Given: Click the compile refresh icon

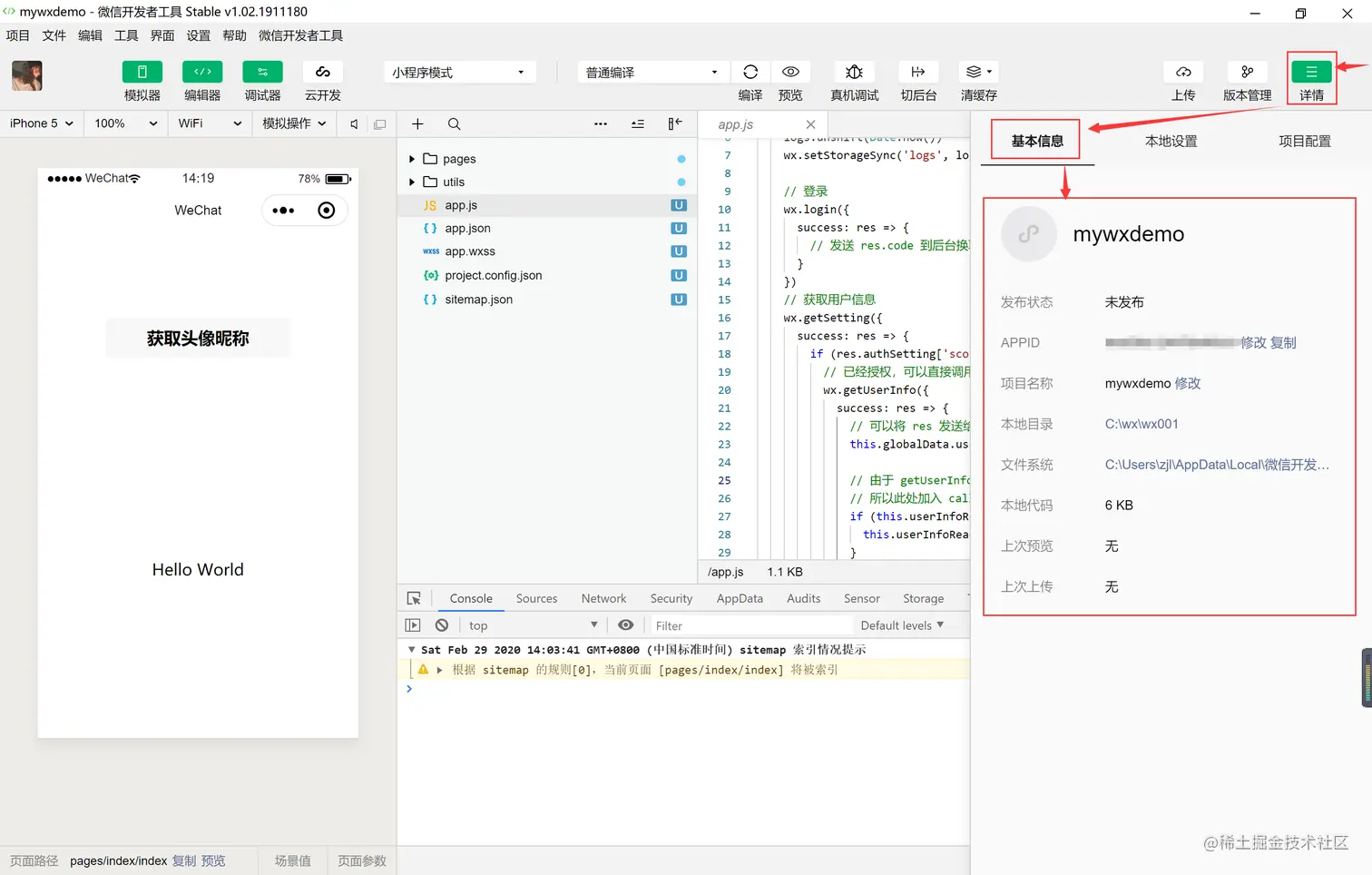Looking at the screenshot, I should (x=750, y=72).
